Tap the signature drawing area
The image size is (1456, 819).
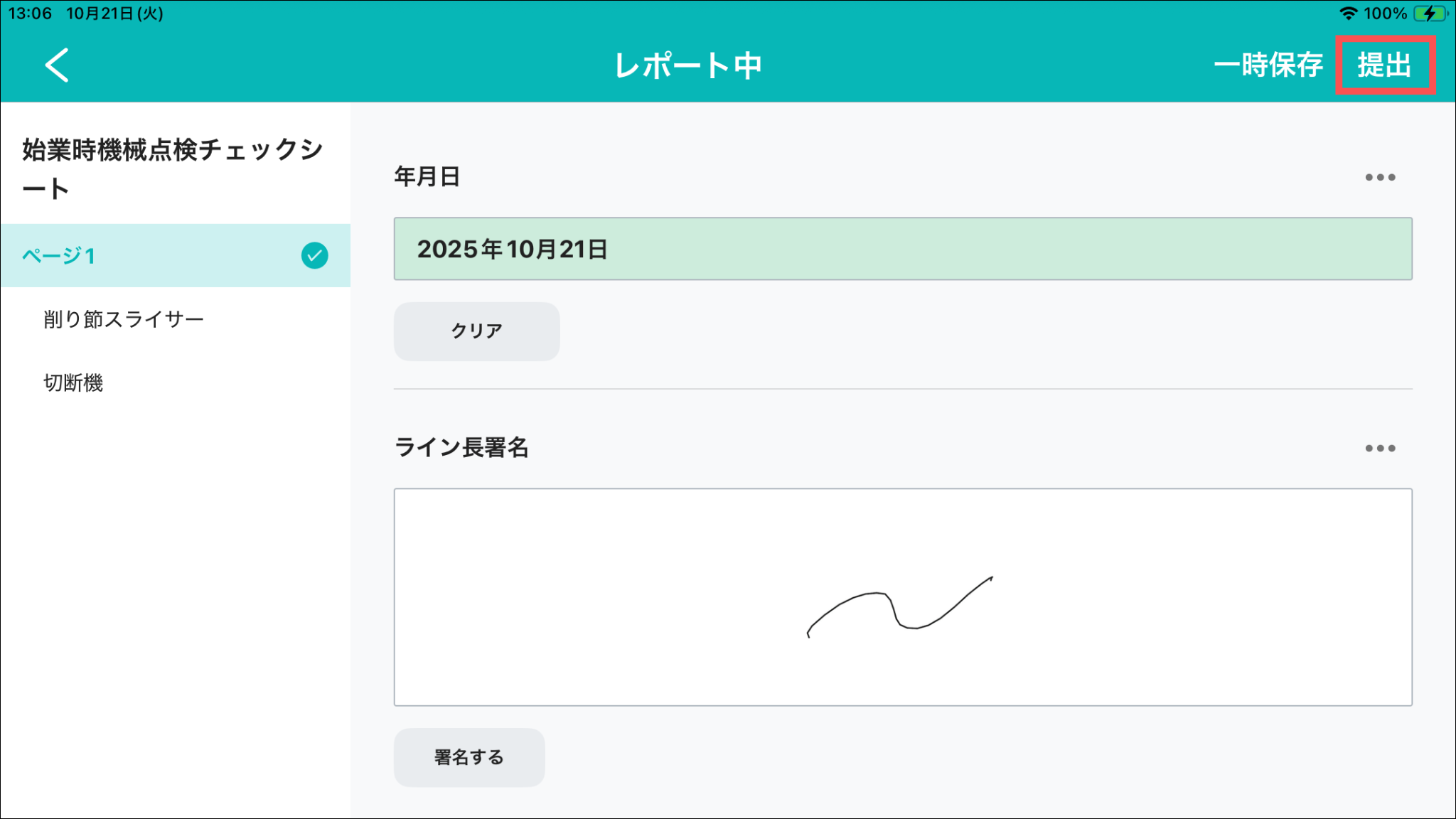pyautogui.click(x=903, y=597)
